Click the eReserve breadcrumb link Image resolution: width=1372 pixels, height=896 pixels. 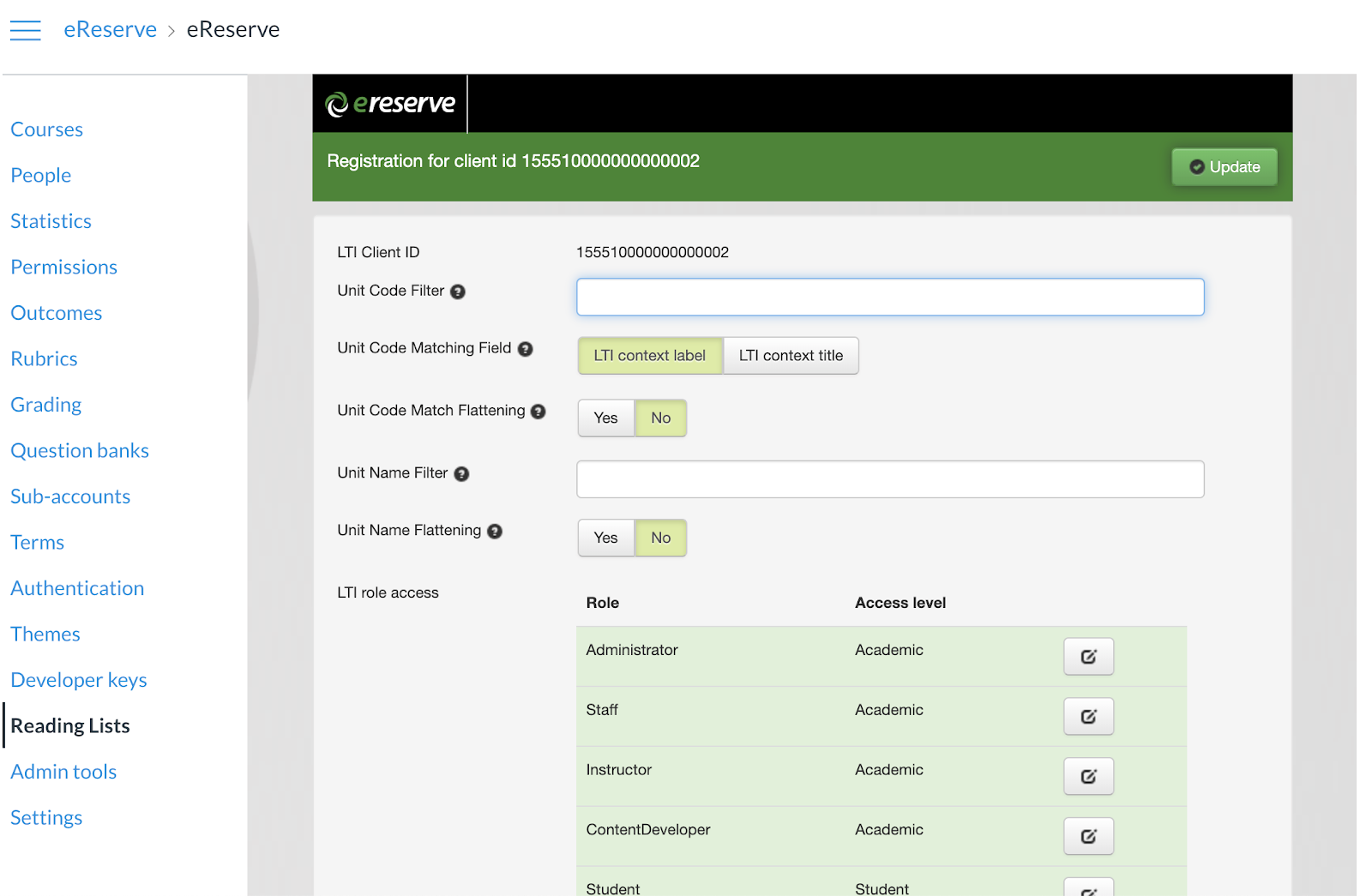110,30
